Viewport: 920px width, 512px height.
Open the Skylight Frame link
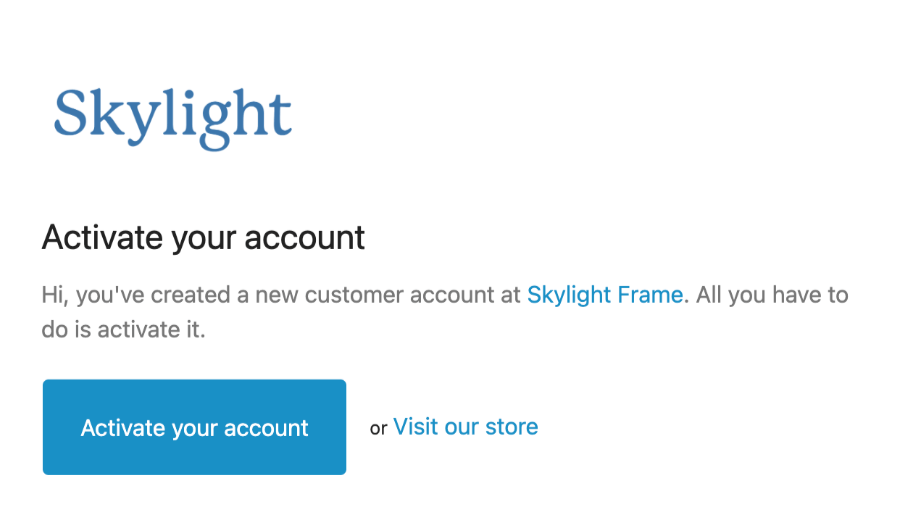[605, 295]
